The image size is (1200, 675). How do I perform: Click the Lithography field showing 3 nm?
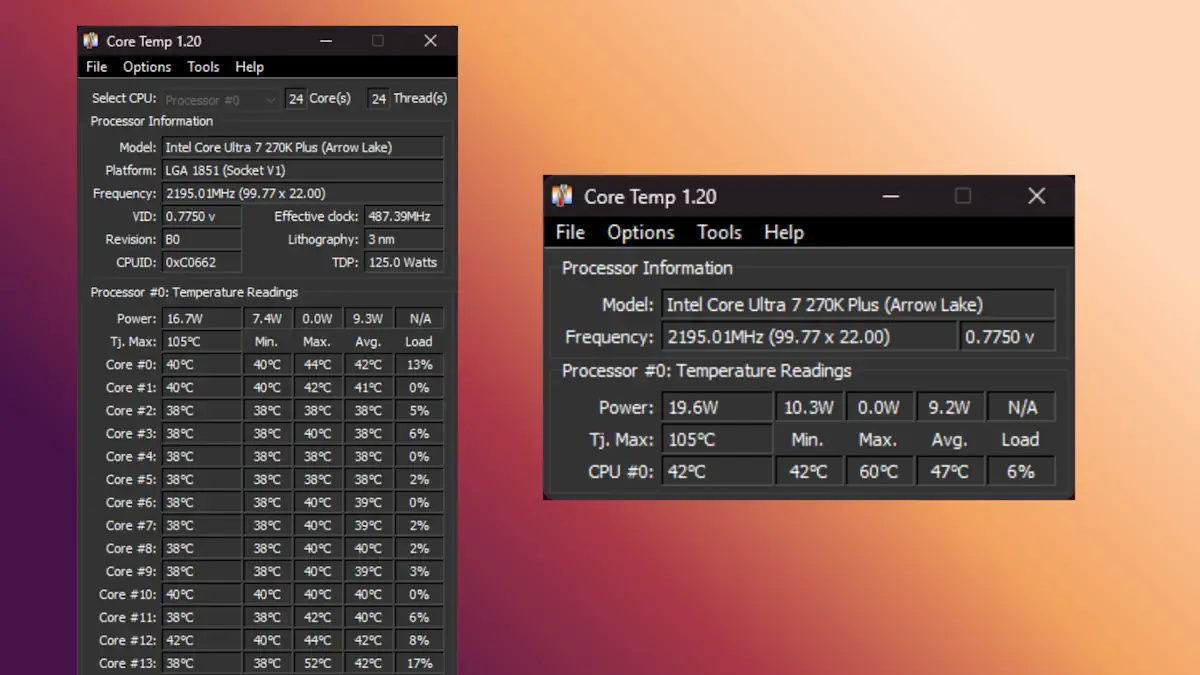click(404, 239)
